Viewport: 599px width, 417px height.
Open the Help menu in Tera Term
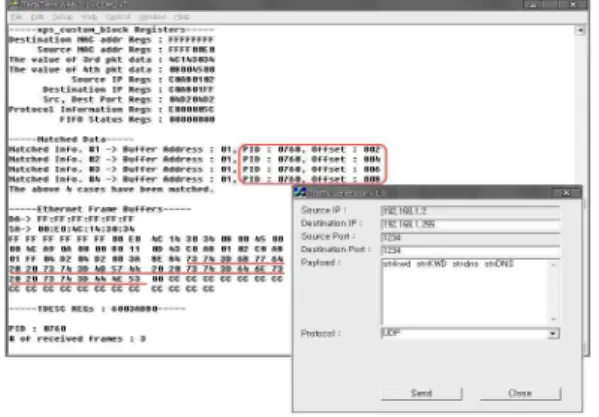pyautogui.click(x=182, y=17)
